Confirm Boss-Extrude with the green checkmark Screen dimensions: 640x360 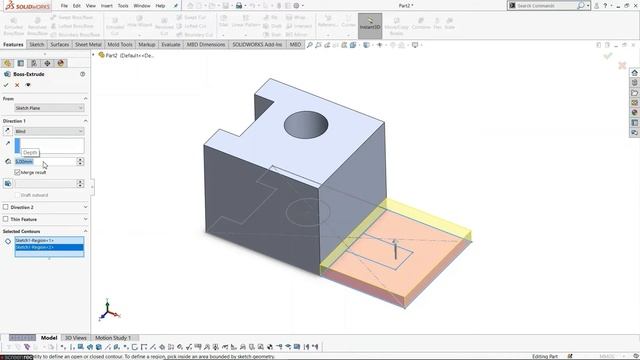click(x=6, y=85)
